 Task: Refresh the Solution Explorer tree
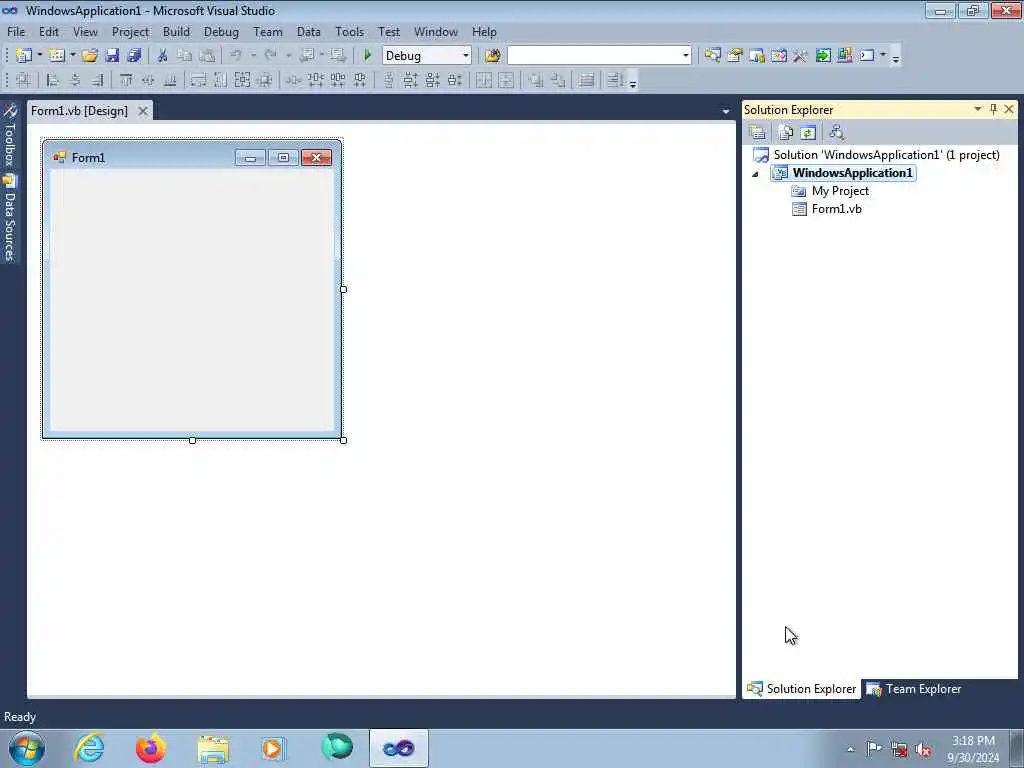pyautogui.click(x=808, y=133)
